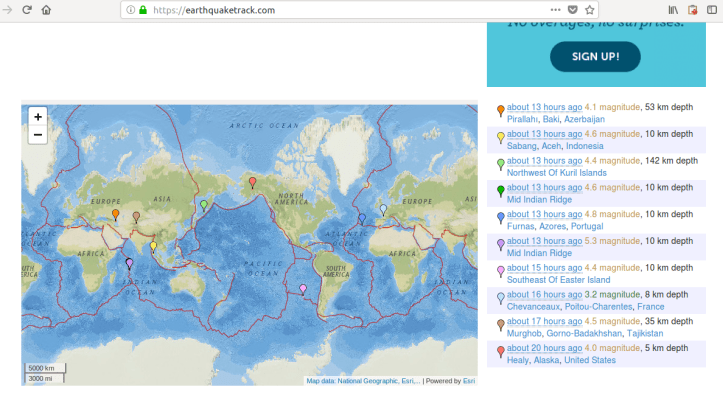Open the Southeast Of Easter Island link
Image resolution: width=723 pixels, height=393 pixels.
[x=558, y=280]
